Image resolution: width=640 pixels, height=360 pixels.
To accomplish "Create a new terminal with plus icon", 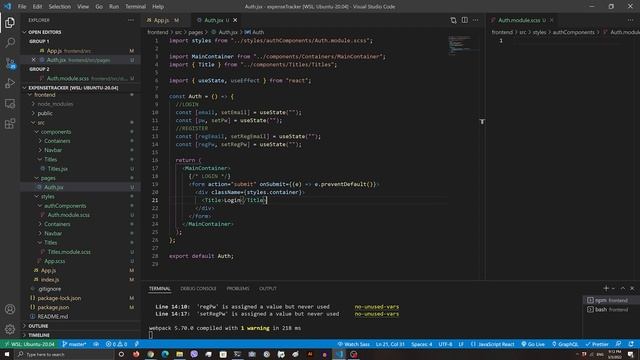I will [606, 288].
